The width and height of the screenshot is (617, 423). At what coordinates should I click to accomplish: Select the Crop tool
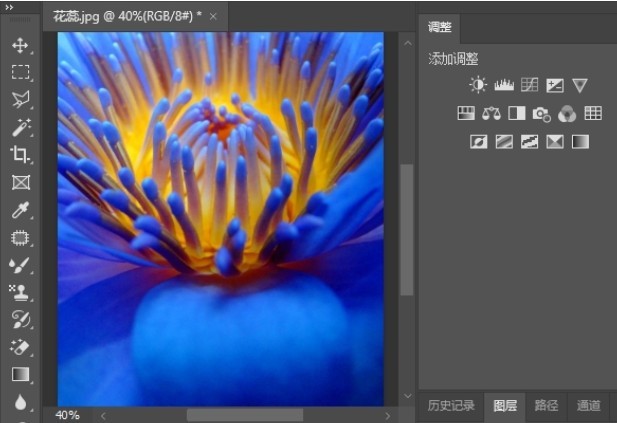click(19, 154)
